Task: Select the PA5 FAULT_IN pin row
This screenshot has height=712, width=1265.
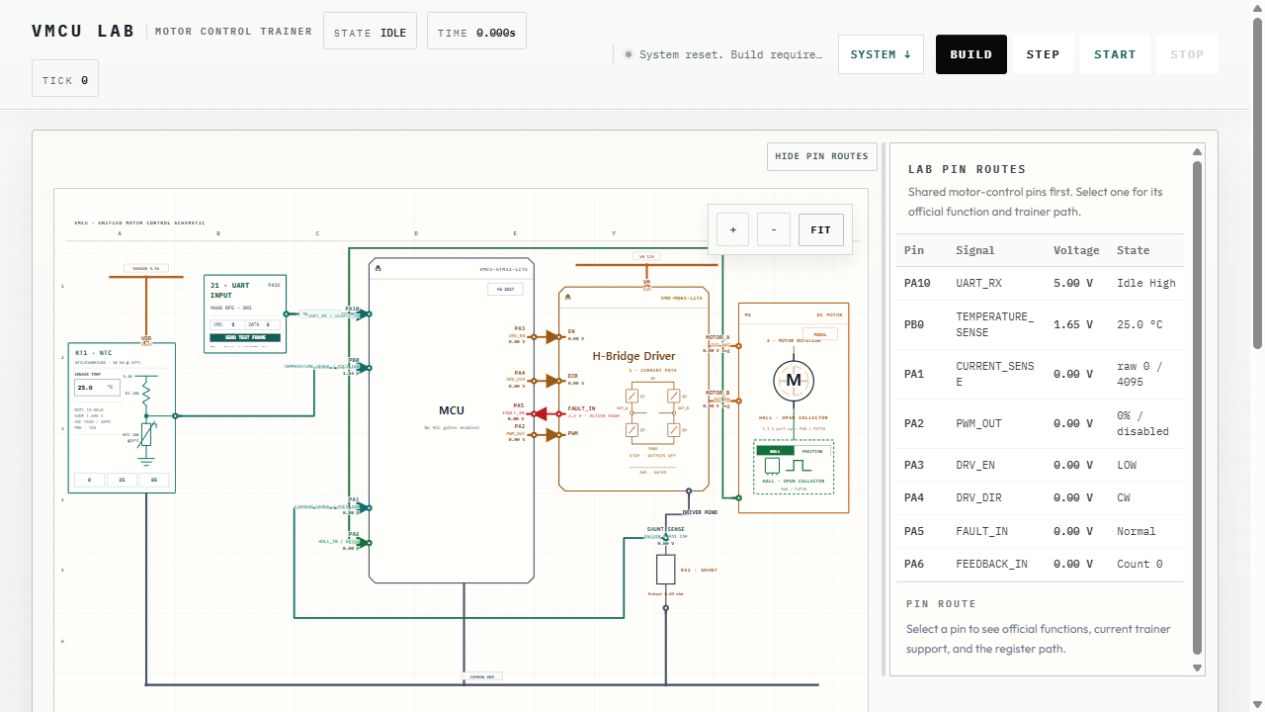Action: pyautogui.click(x=1040, y=531)
